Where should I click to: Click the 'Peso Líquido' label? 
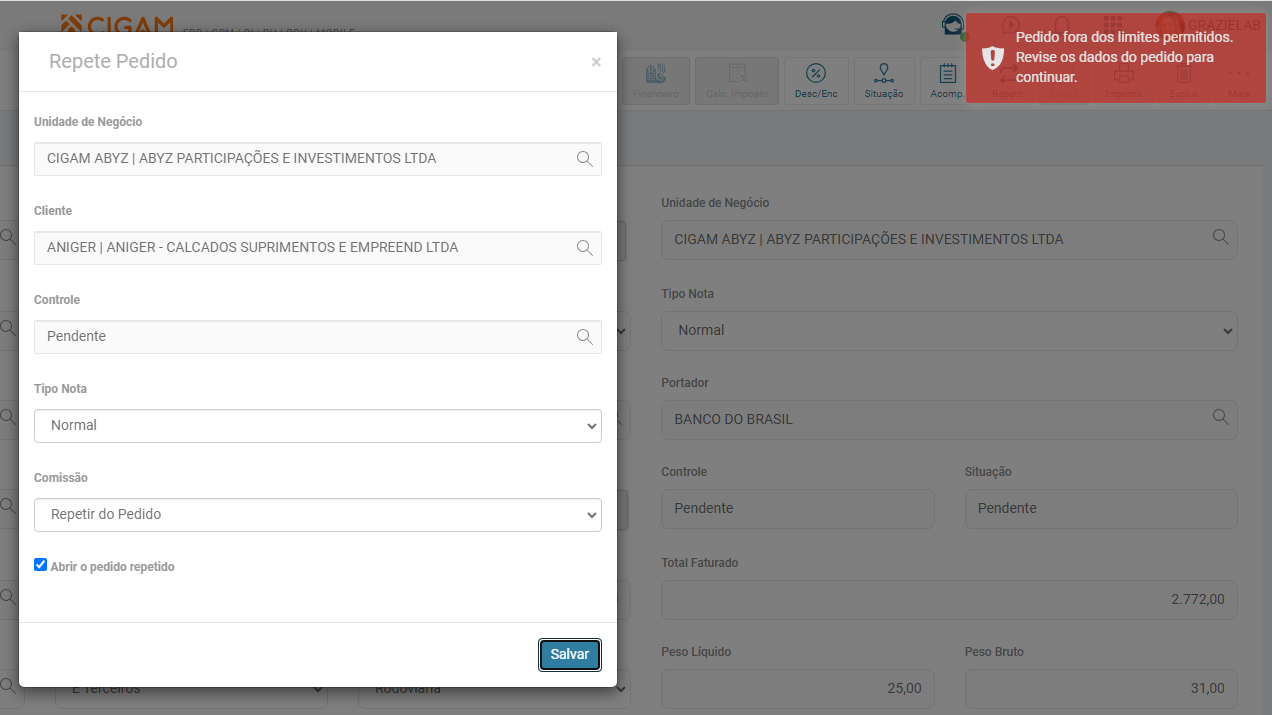[x=696, y=652]
